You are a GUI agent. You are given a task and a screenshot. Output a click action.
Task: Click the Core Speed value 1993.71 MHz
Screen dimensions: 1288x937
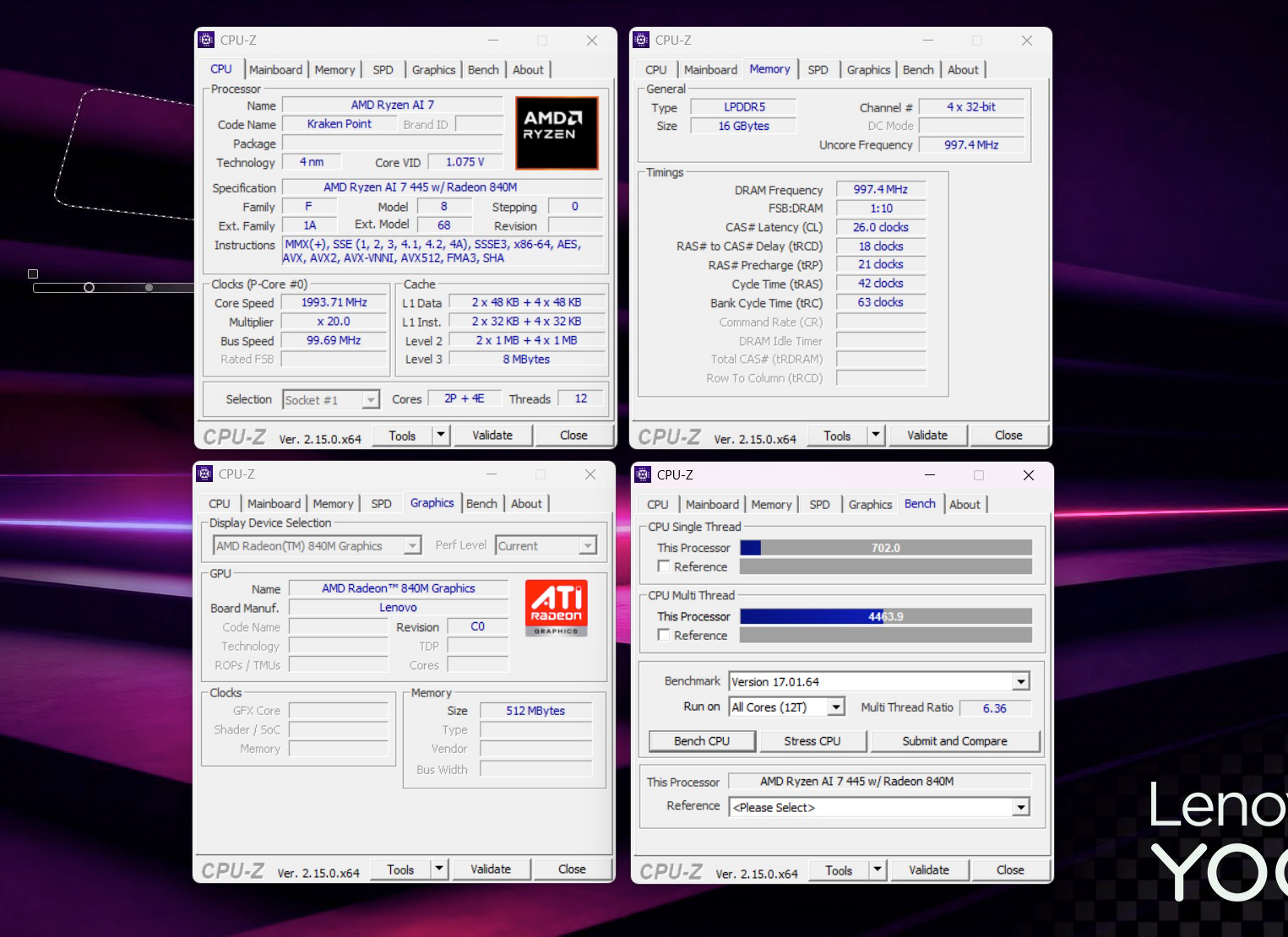(x=334, y=302)
